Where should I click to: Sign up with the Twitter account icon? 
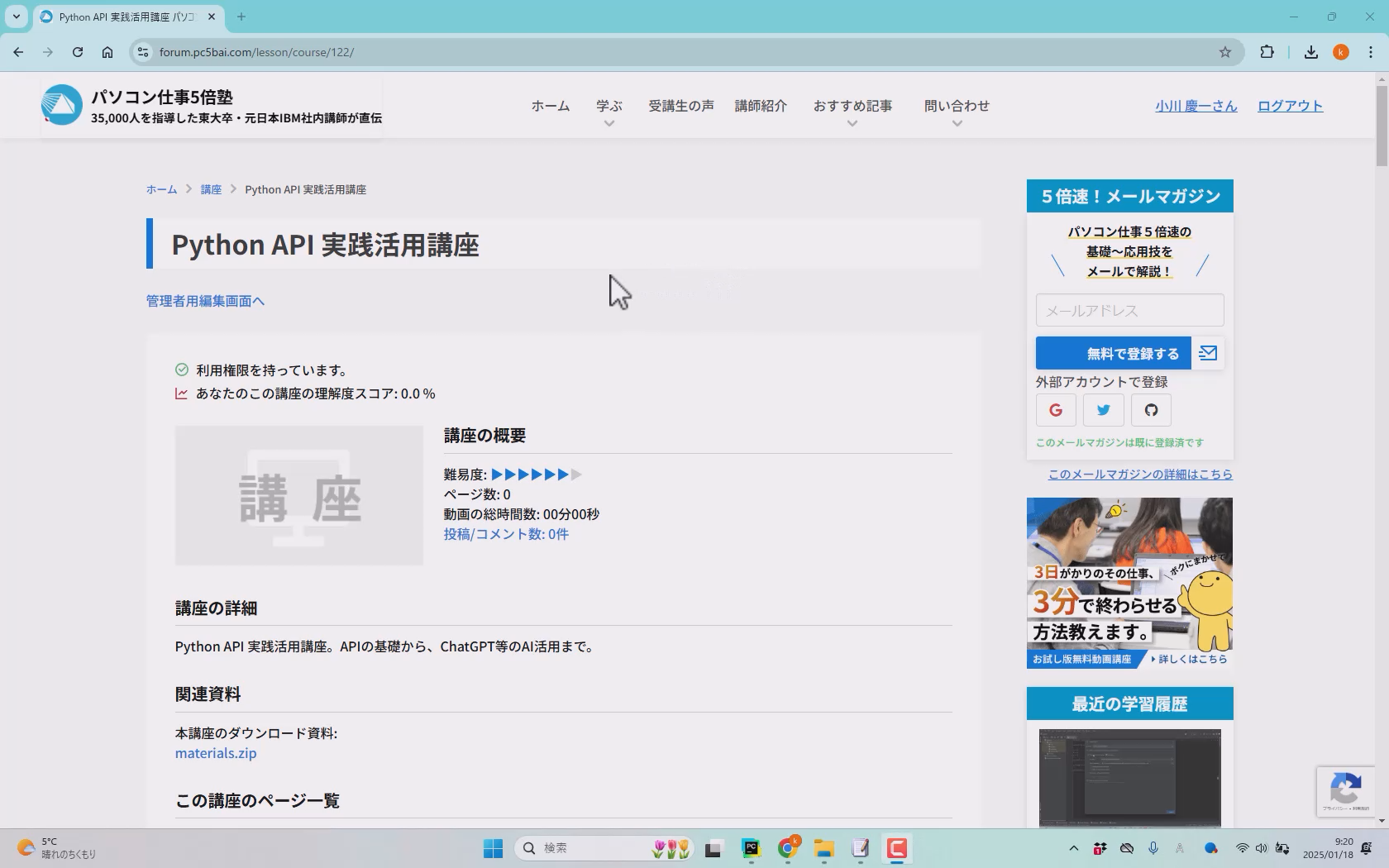(x=1103, y=410)
